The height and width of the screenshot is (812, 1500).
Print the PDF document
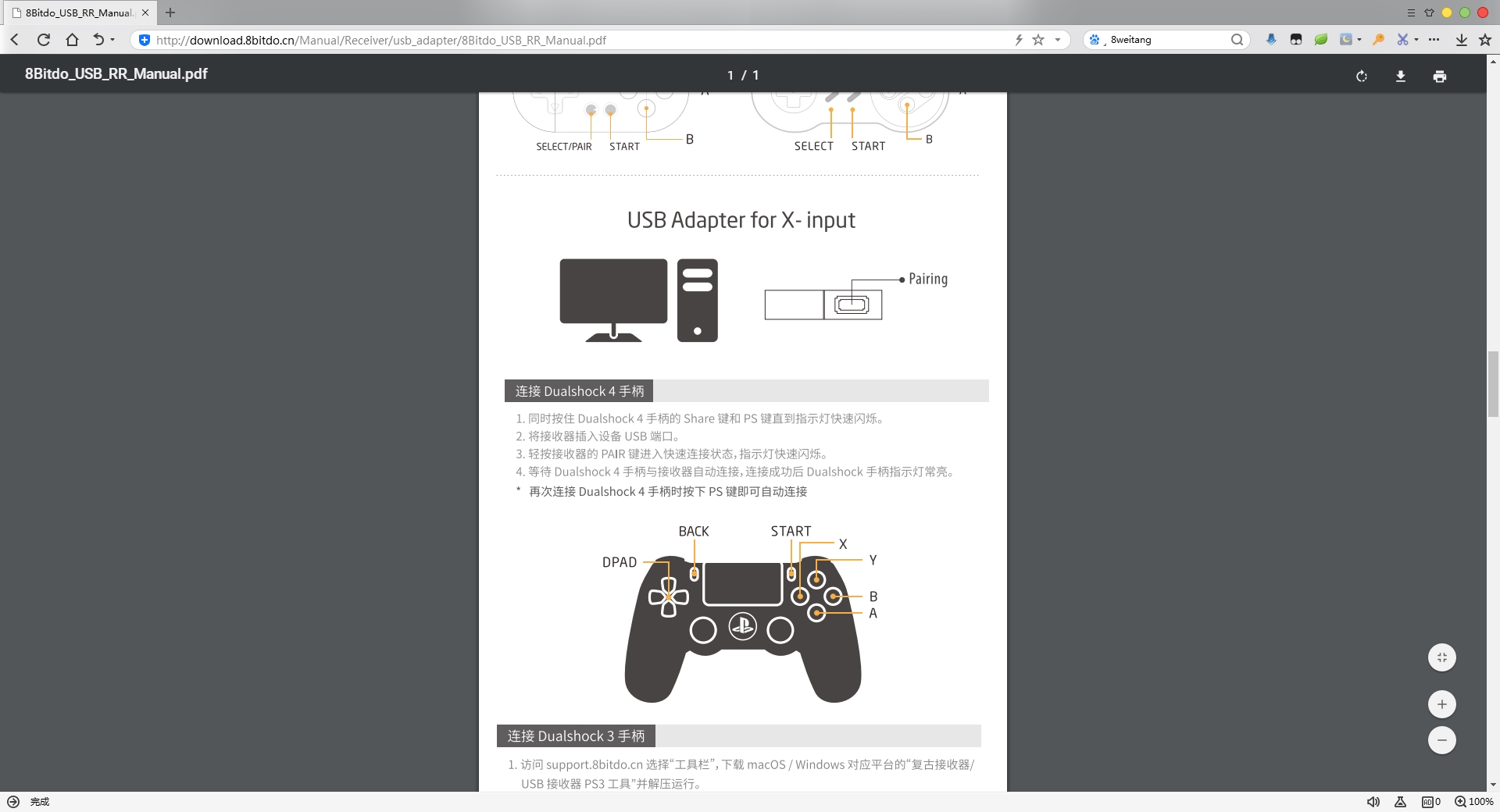click(1440, 75)
